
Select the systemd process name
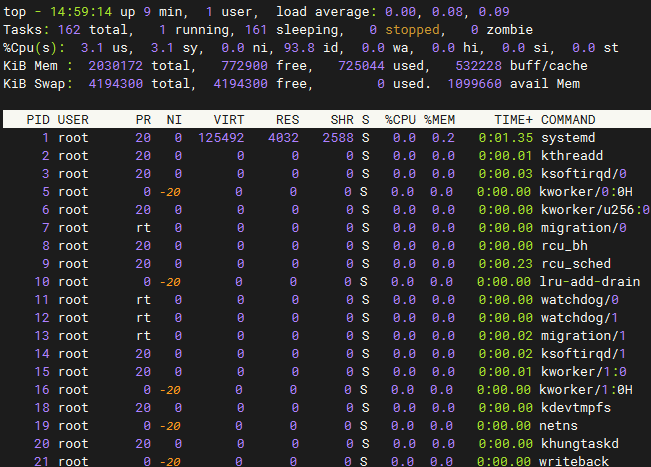[568, 138]
